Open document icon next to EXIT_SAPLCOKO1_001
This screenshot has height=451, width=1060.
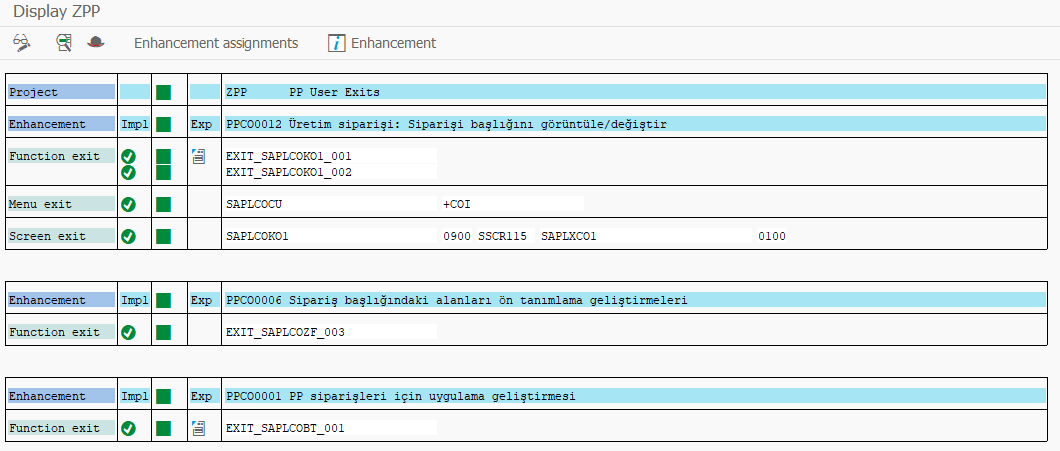point(198,156)
